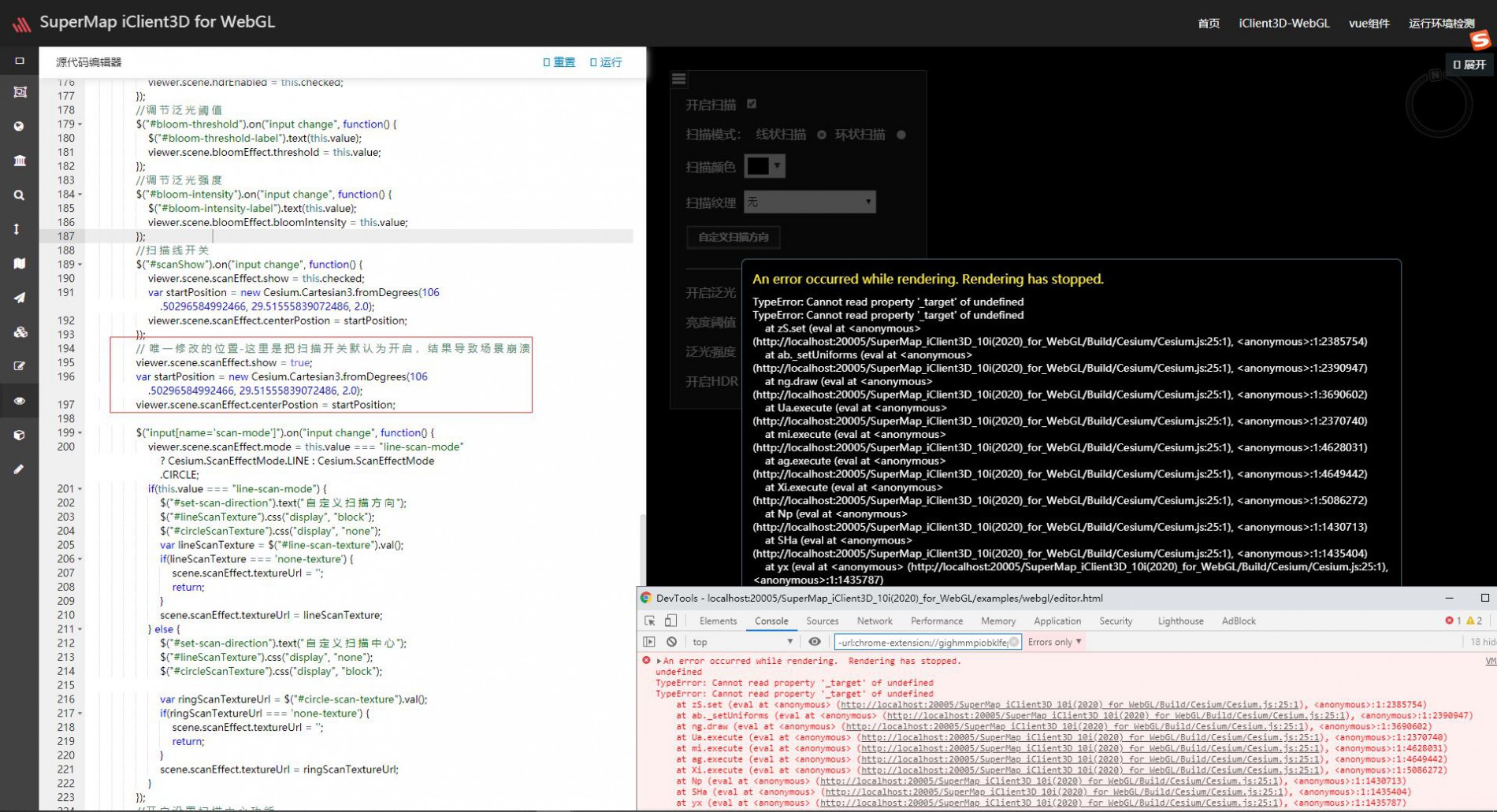Switch to the Performance tab
The width and height of the screenshot is (1497, 812).
coord(937,621)
